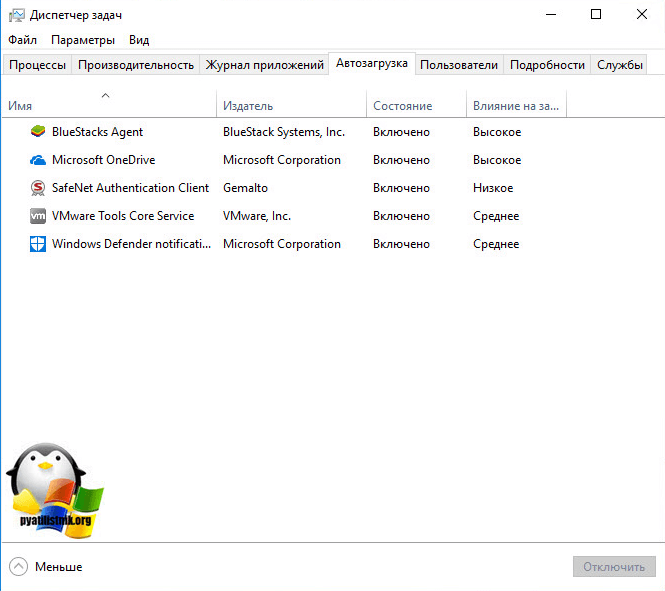The height and width of the screenshot is (591, 665).
Task: Select the Windows Defender notificati... row name
Action: click(131, 244)
